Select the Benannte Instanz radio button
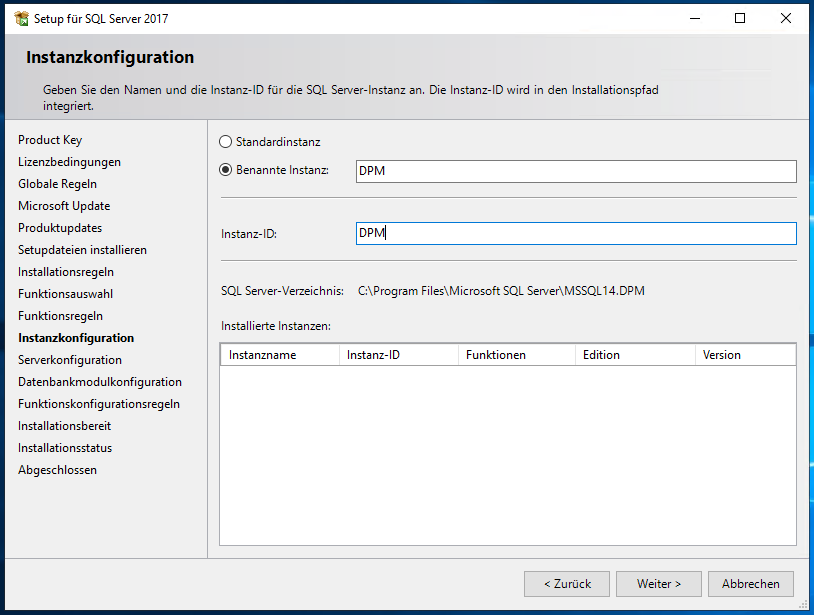This screenshot has height=615, width=814. click(x=225, y=170)
